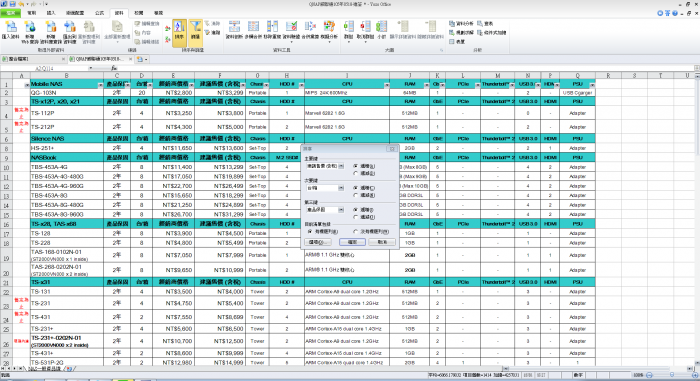Click the Subtotal icon

tap(381, 27)
